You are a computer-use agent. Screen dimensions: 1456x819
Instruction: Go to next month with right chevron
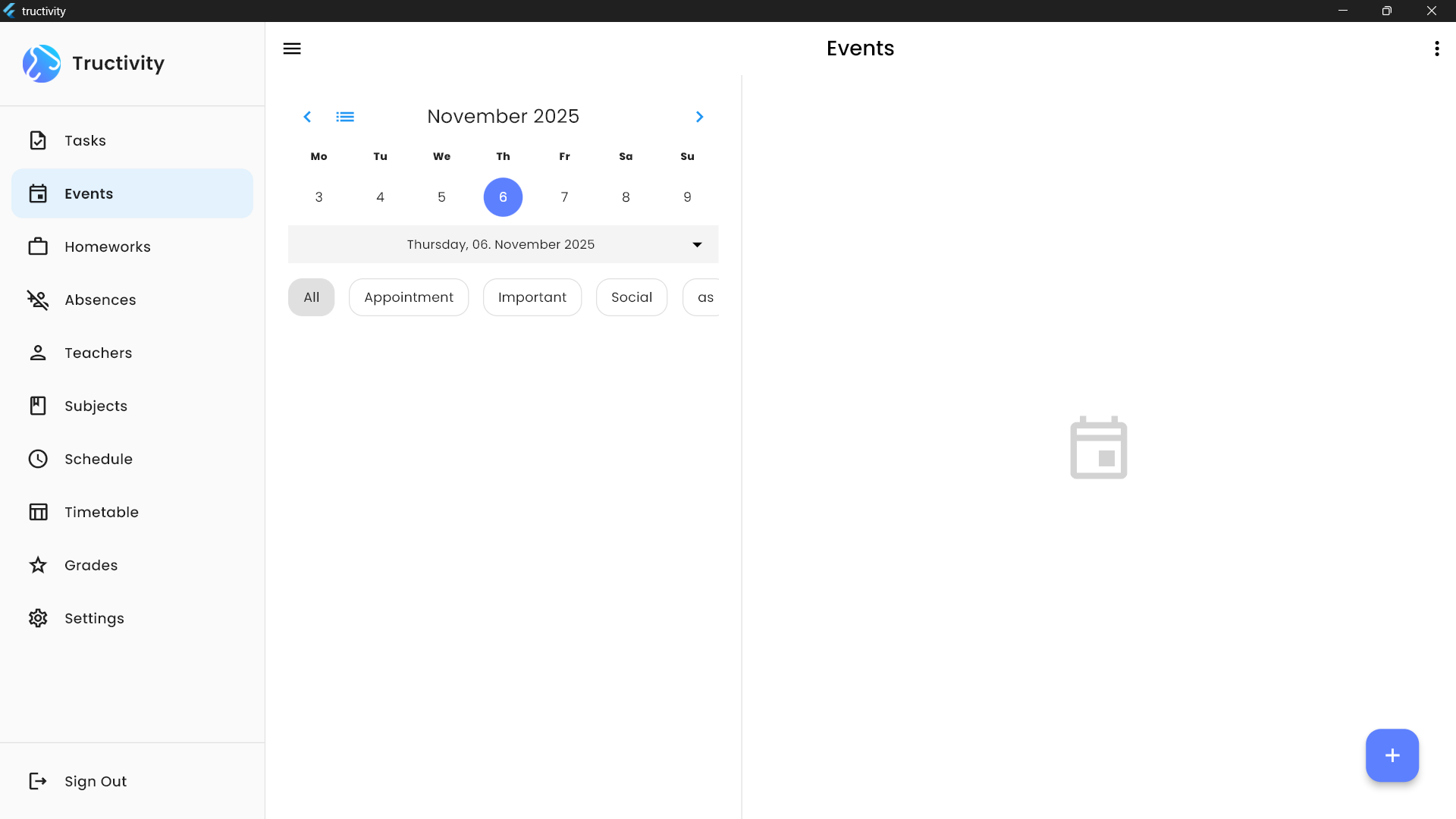pos(699,116)
